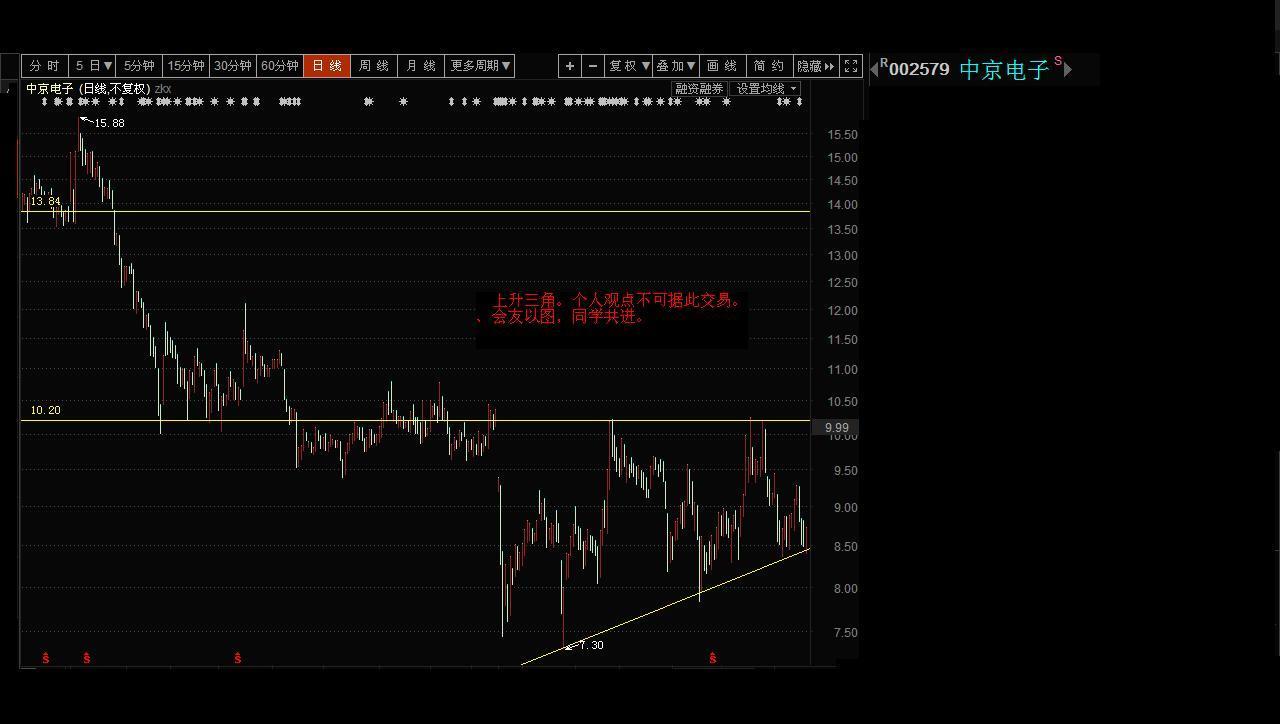Screen dimensions: 1280x724
Task: Zoom in chart with plus icon
Action: [570, 66]
